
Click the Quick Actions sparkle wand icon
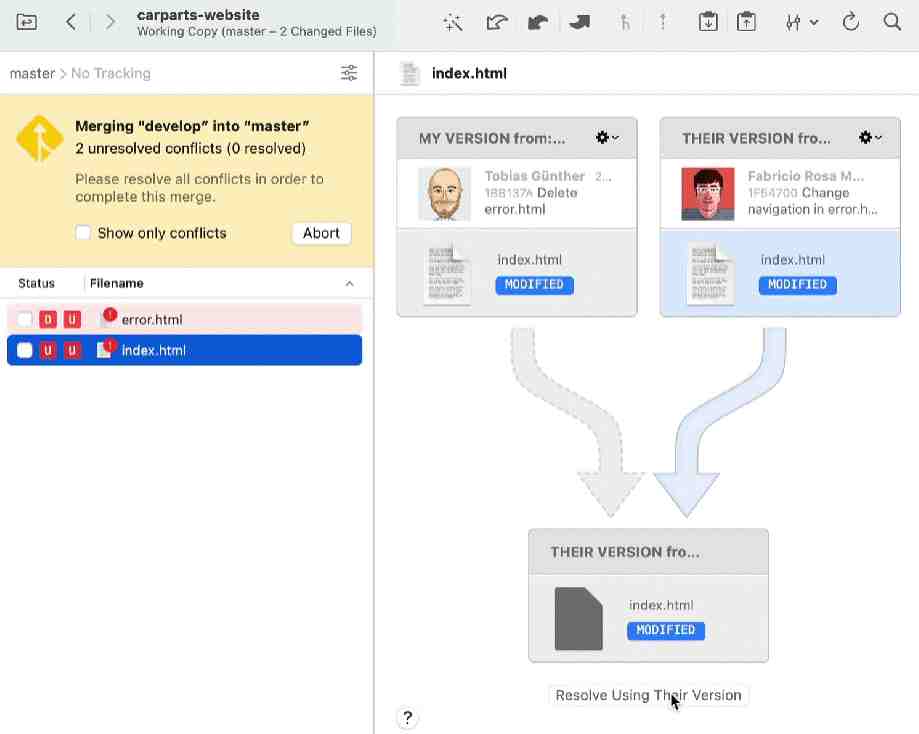pos(453,22)
